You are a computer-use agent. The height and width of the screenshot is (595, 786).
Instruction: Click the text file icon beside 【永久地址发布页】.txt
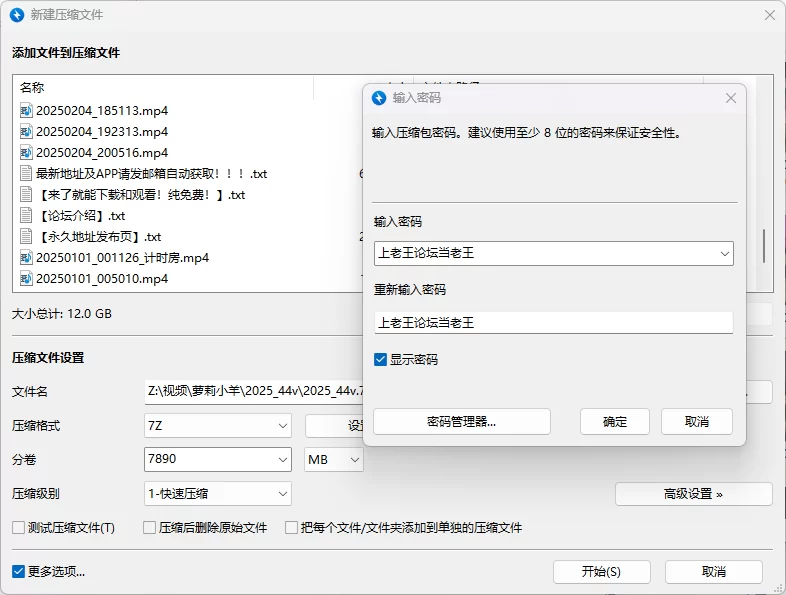click(26, 236)
